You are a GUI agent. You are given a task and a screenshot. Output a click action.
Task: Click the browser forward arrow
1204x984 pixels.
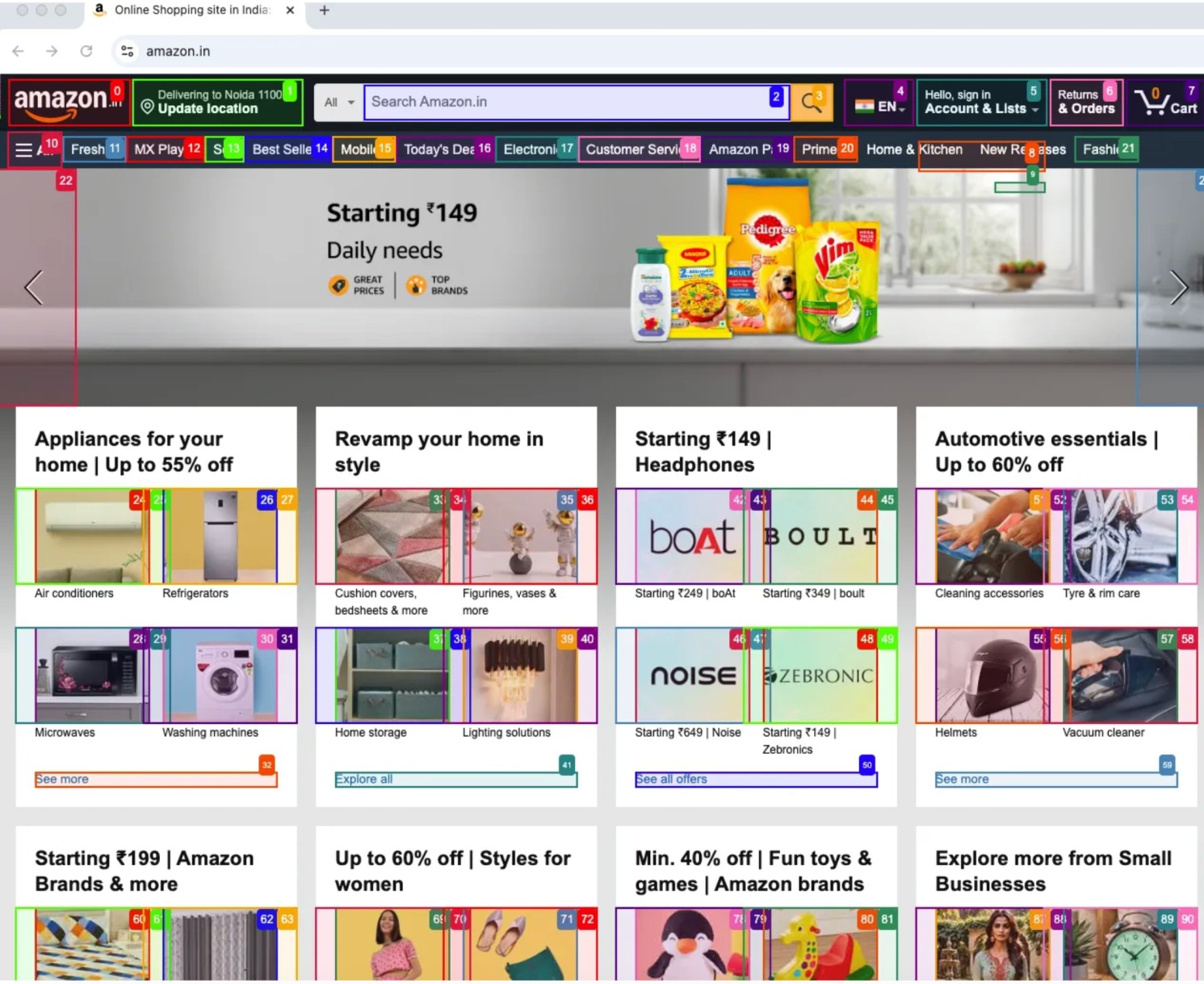[x=52, y=51]
